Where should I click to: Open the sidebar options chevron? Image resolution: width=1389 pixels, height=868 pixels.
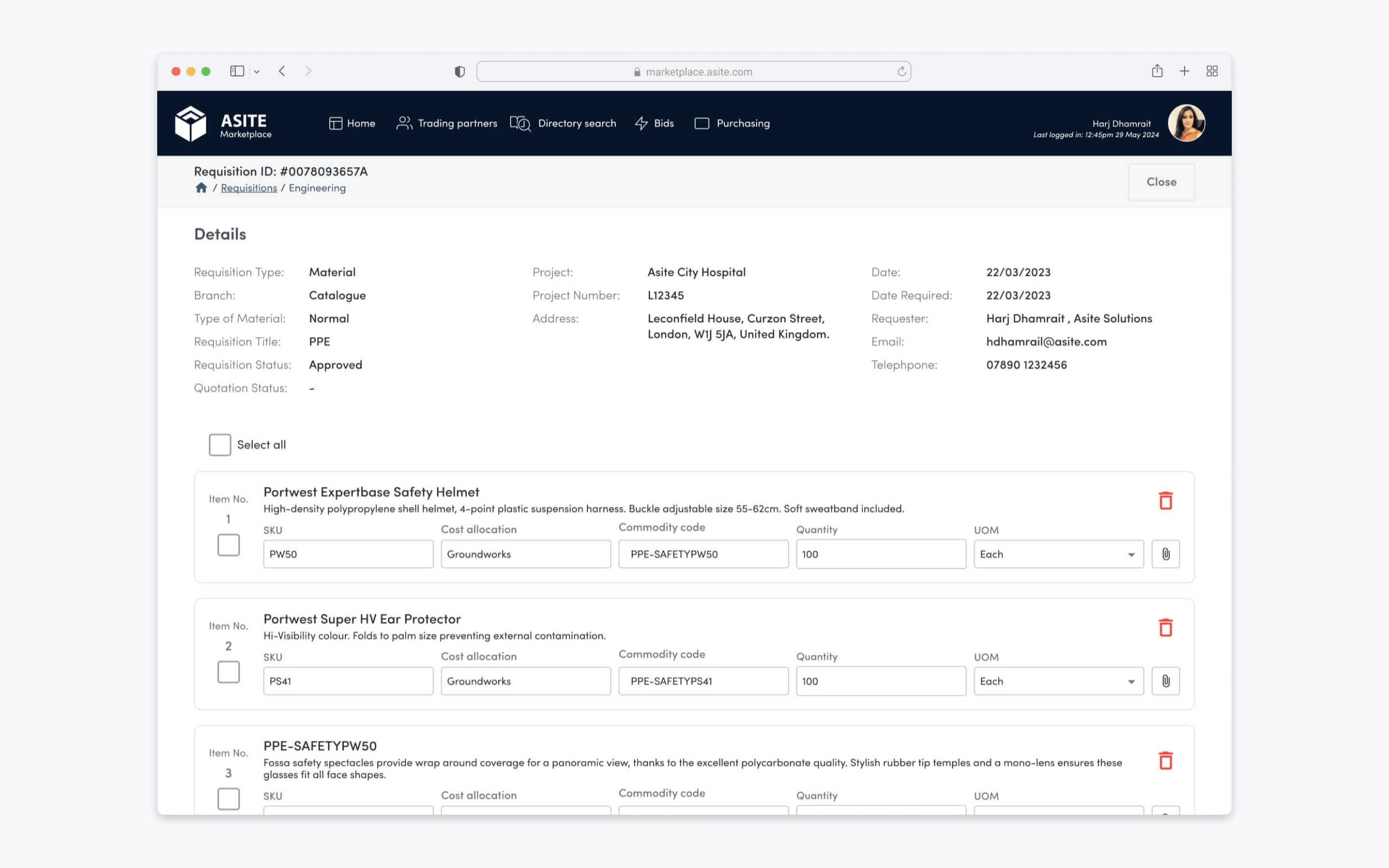click(x=257, y=72)
